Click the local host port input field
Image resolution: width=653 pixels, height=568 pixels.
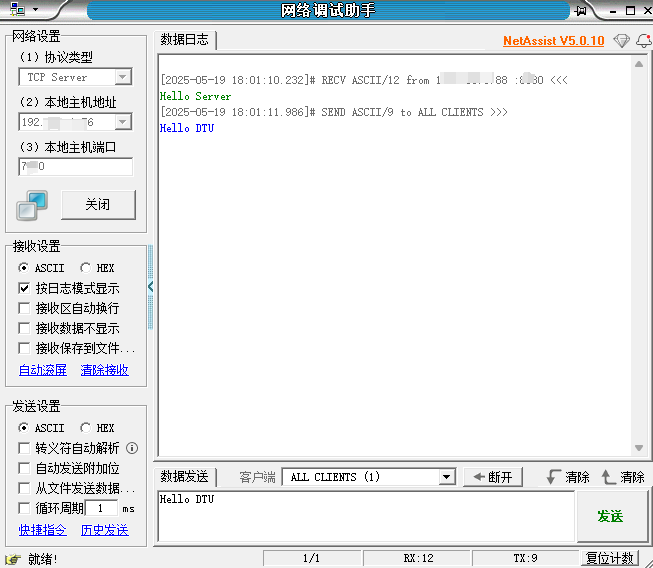pos(75,167)
